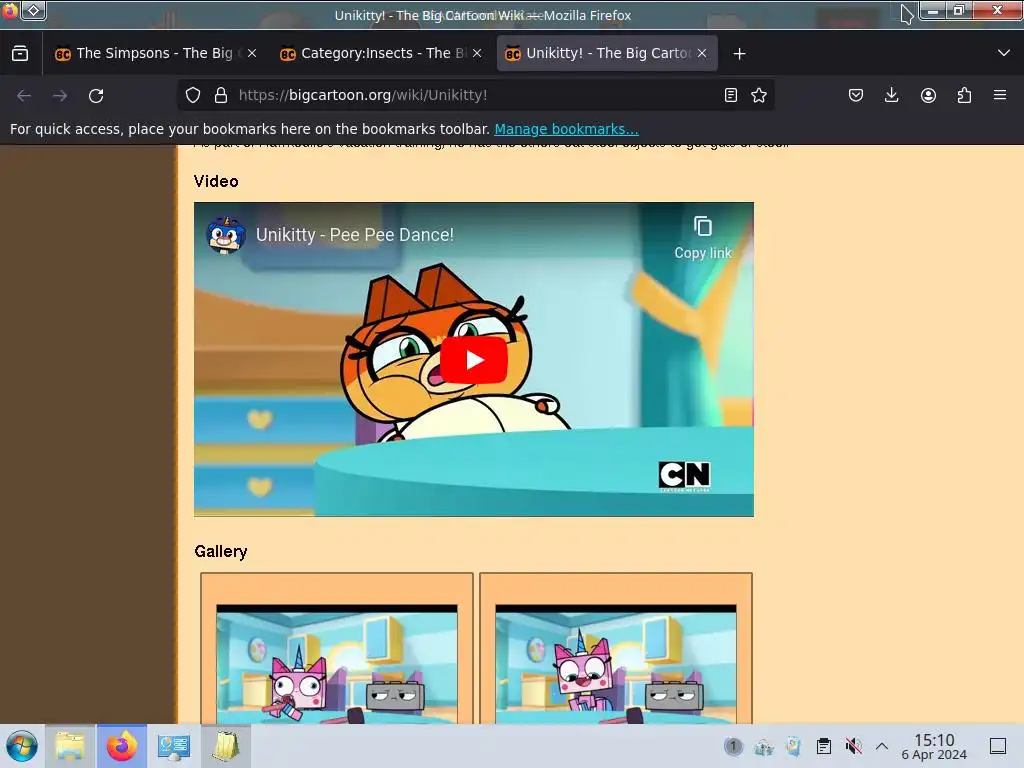This screenshot has width=1024, height=768.
Task: Open a new tab with plus button
Action: 739,54
